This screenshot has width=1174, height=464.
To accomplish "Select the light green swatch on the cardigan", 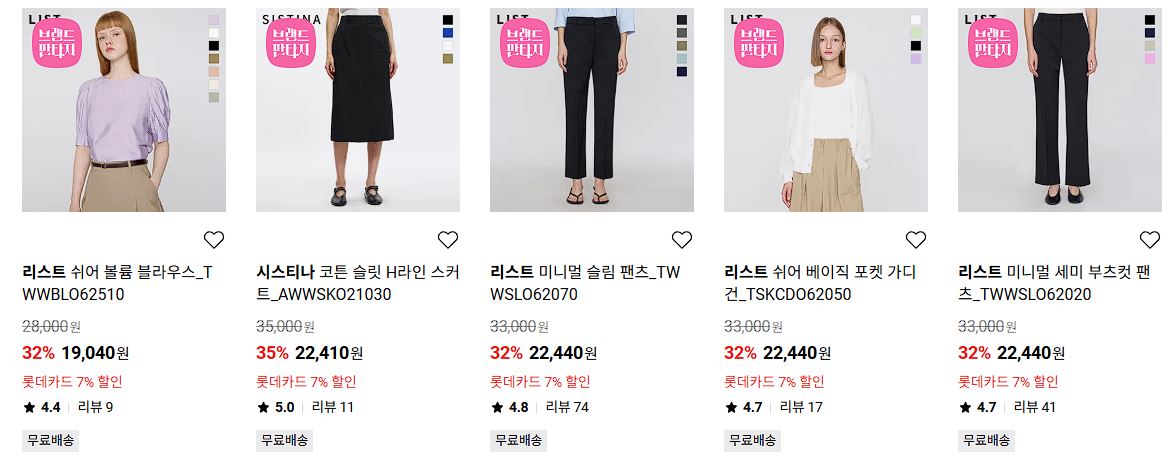I will point(916,33).
